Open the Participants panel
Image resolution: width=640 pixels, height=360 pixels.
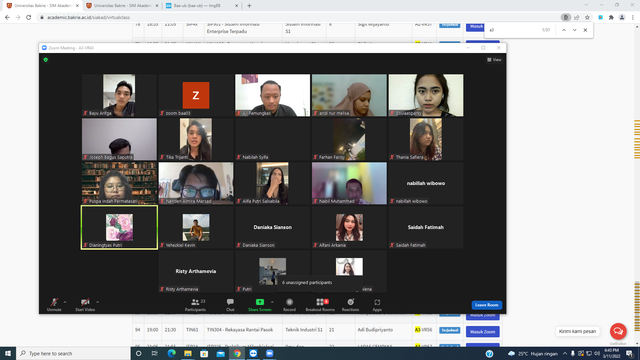point(196,304)
